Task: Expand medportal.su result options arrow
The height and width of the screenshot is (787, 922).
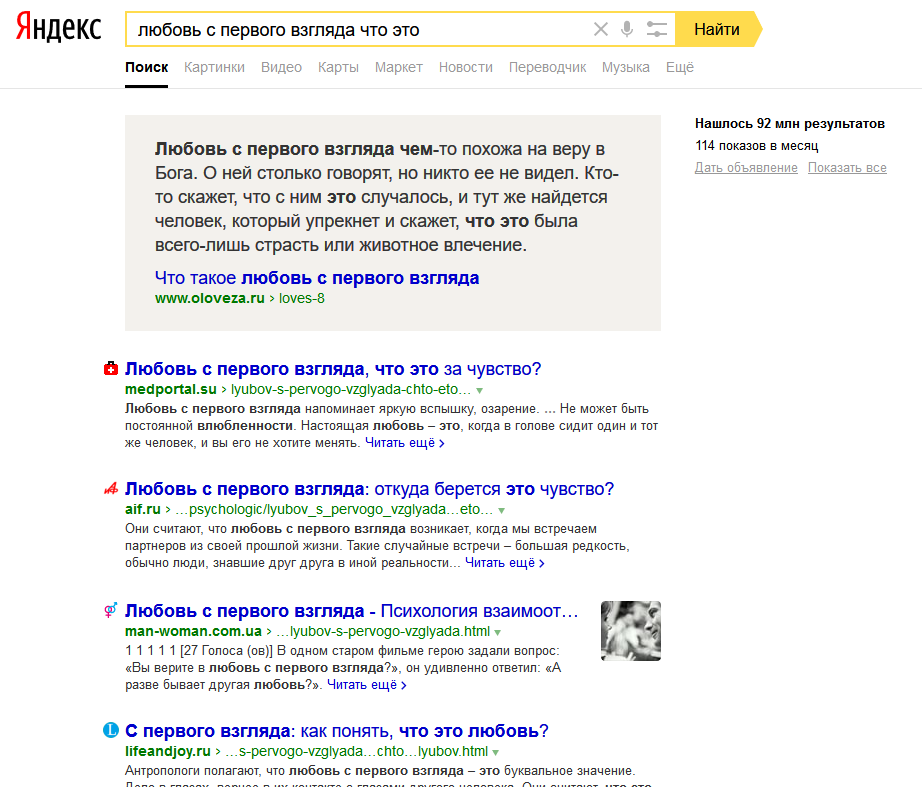Action: click(480, 390)
